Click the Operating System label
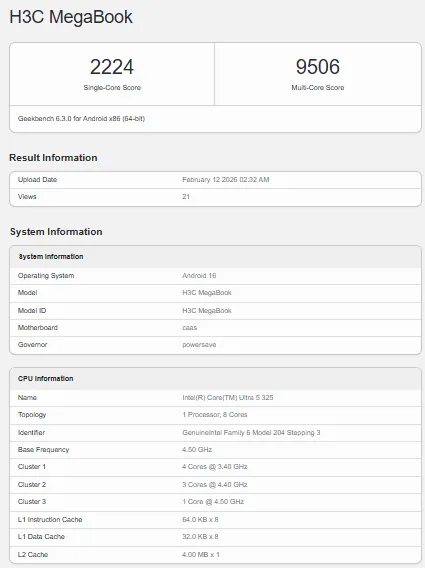The width and height of the screenshot is (425, 568). pos(46,276)
